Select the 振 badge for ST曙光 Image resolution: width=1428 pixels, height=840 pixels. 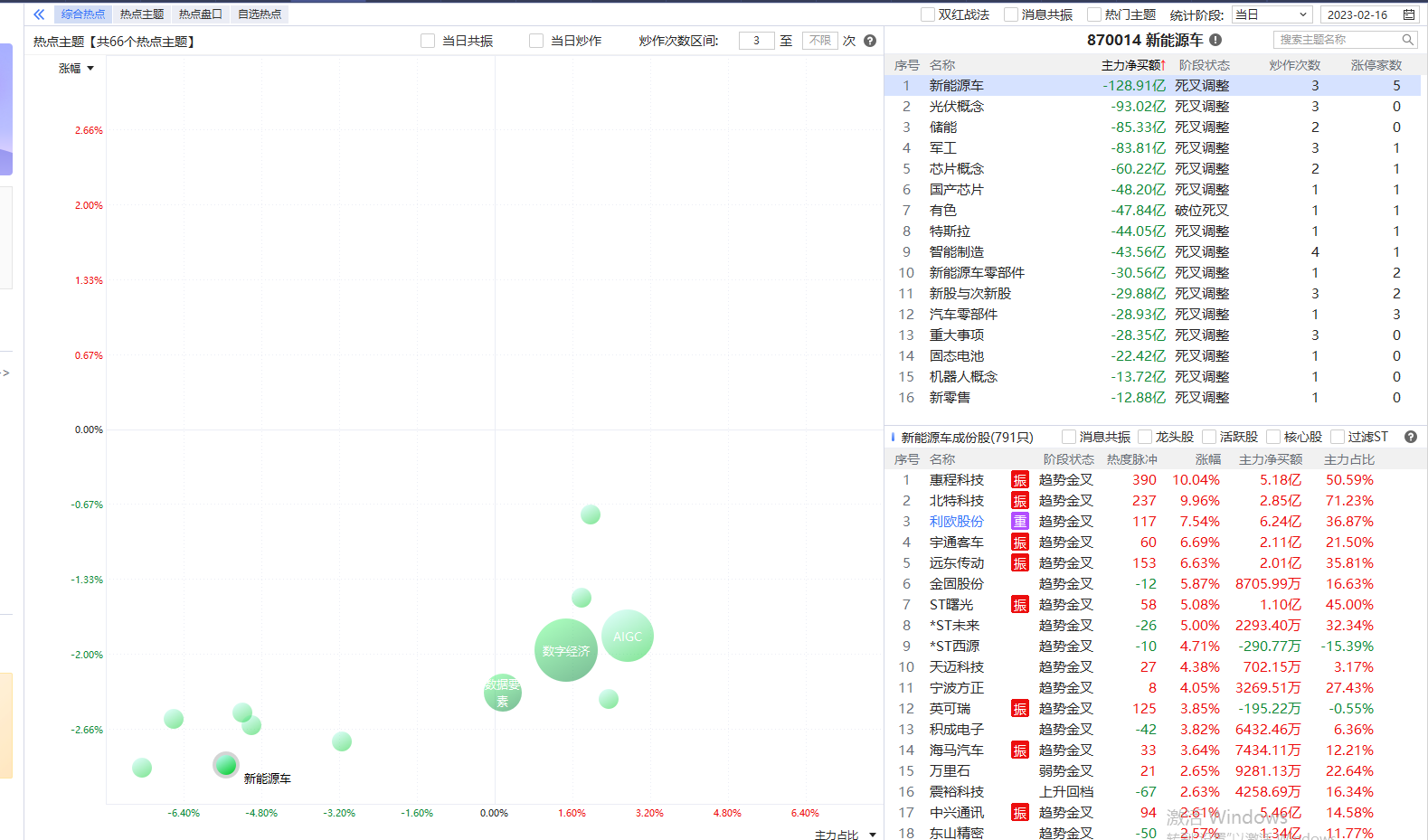click(1020, 605)
